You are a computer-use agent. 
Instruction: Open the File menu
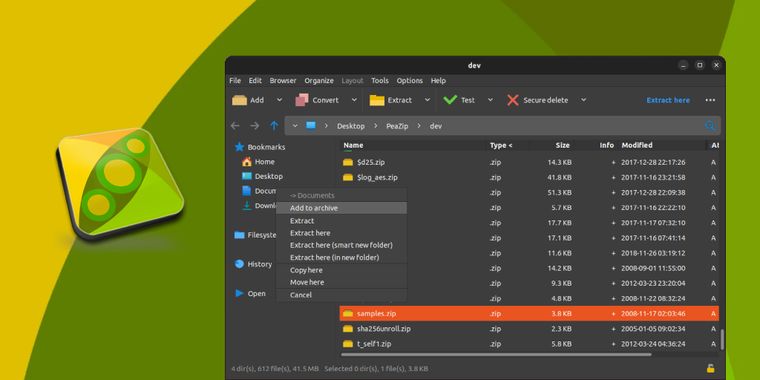coord(235,81)
